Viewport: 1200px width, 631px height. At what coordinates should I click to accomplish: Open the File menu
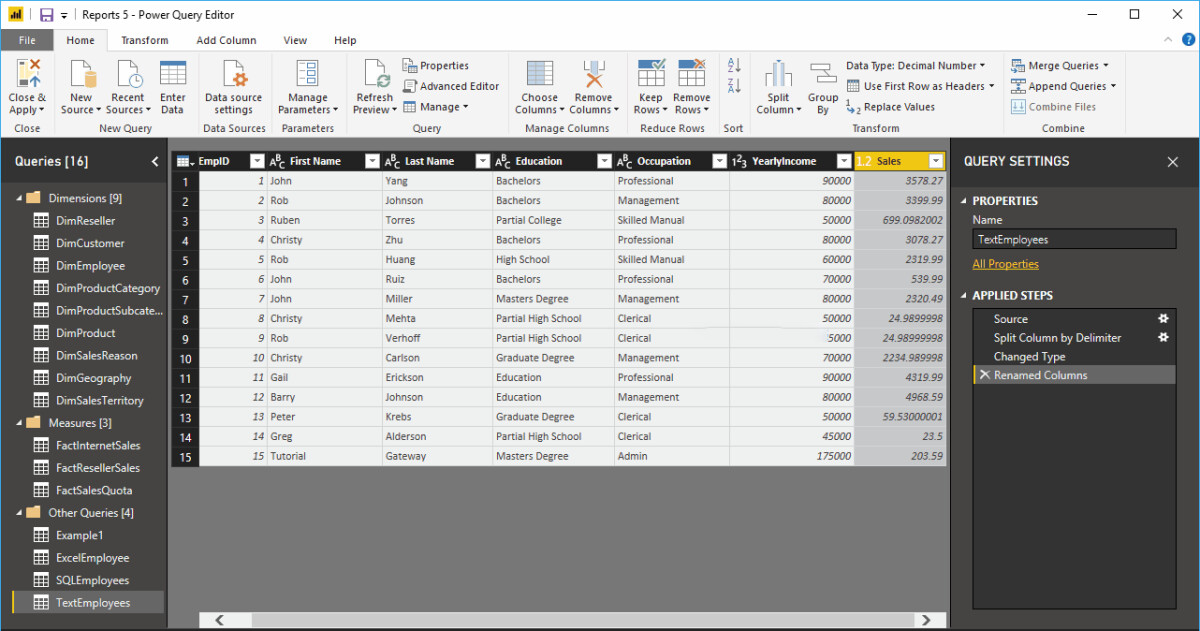click(27, 40)
